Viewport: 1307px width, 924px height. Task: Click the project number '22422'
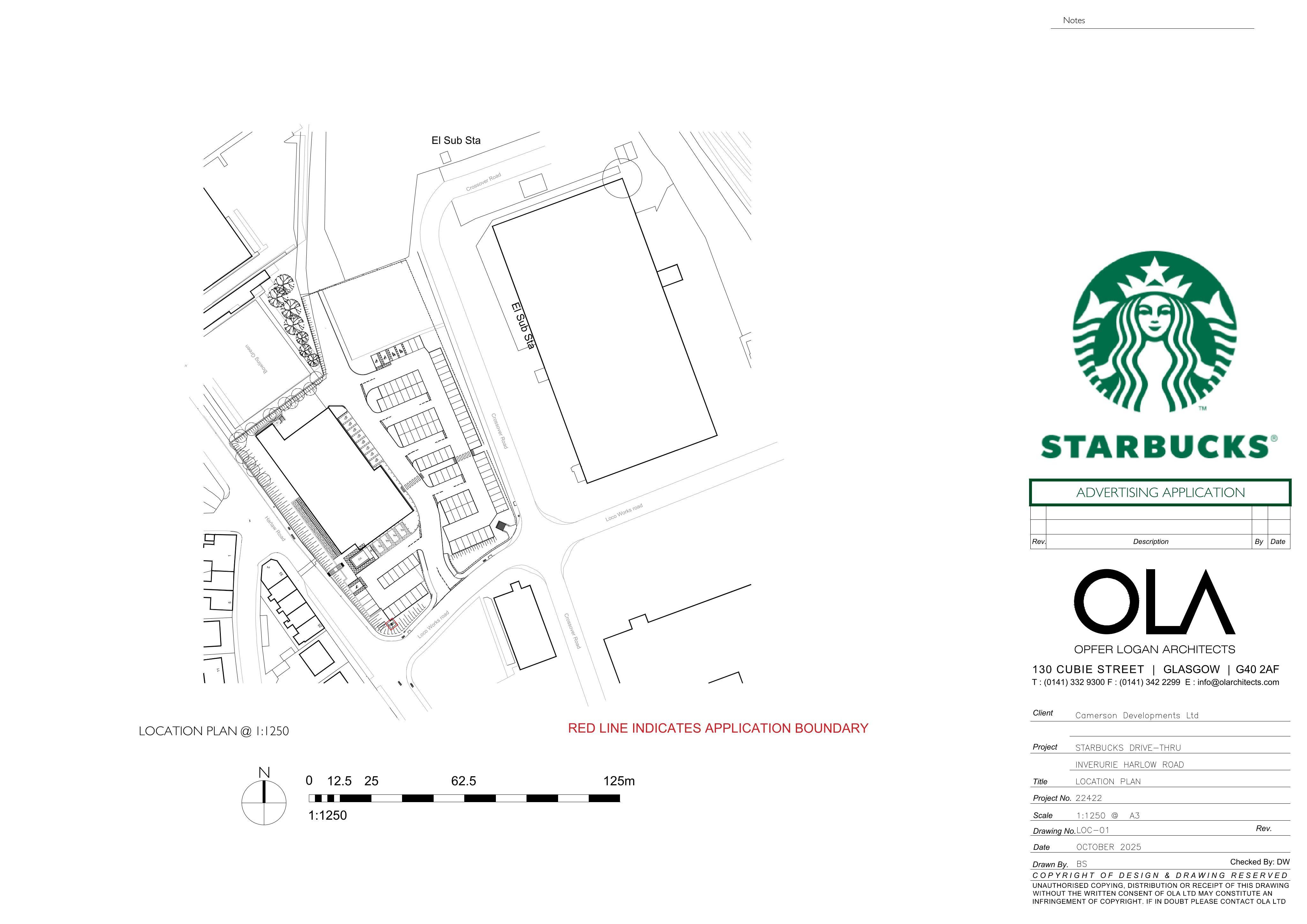(x=1088, y=798)
